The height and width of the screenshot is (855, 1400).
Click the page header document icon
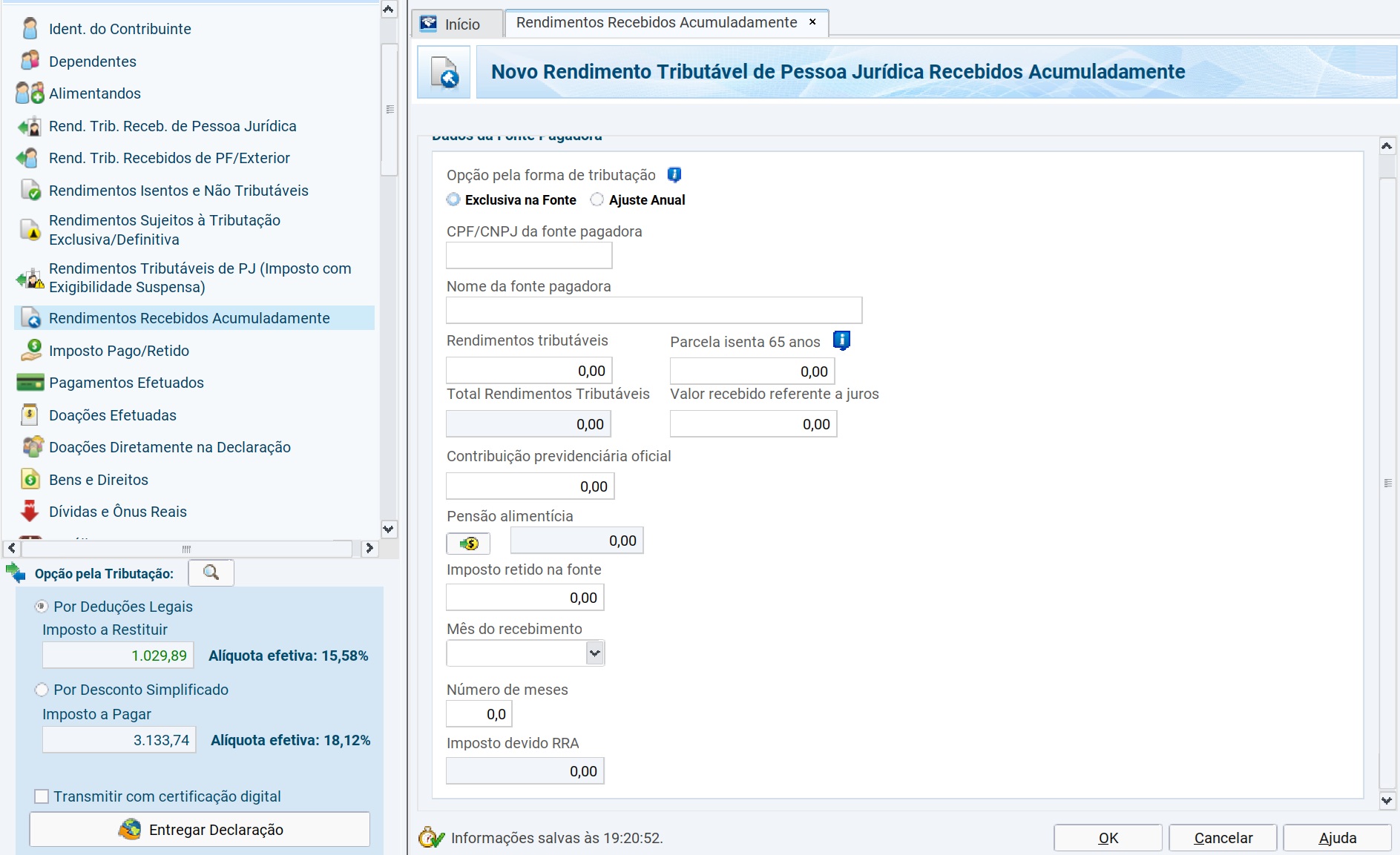[x=444, y=72]
